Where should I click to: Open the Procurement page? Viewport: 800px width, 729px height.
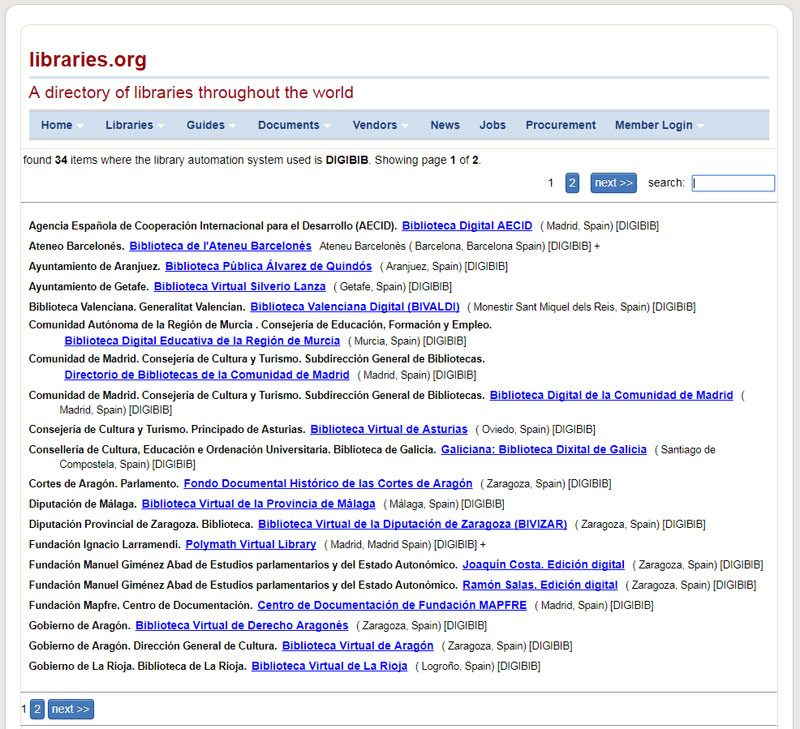pos(561,125)
